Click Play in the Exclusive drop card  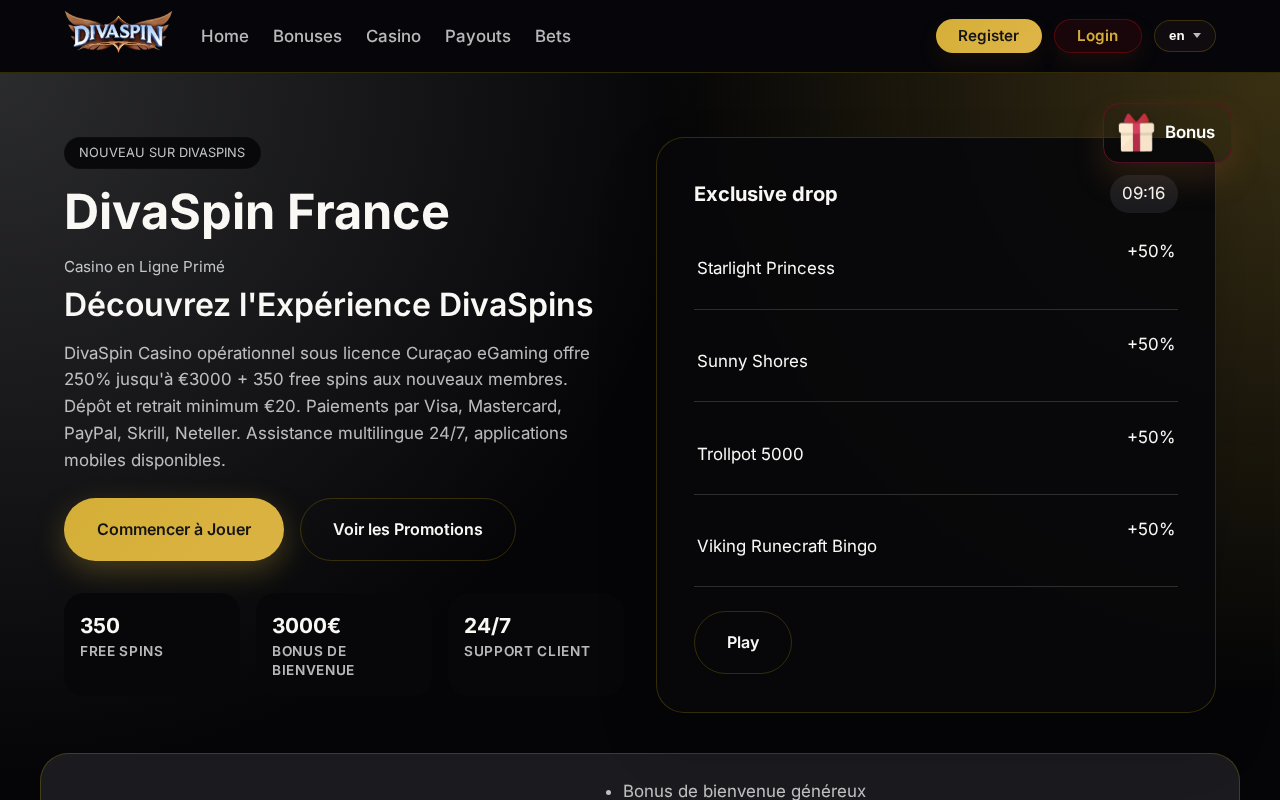pyautogui.click(x=743, y=642)
